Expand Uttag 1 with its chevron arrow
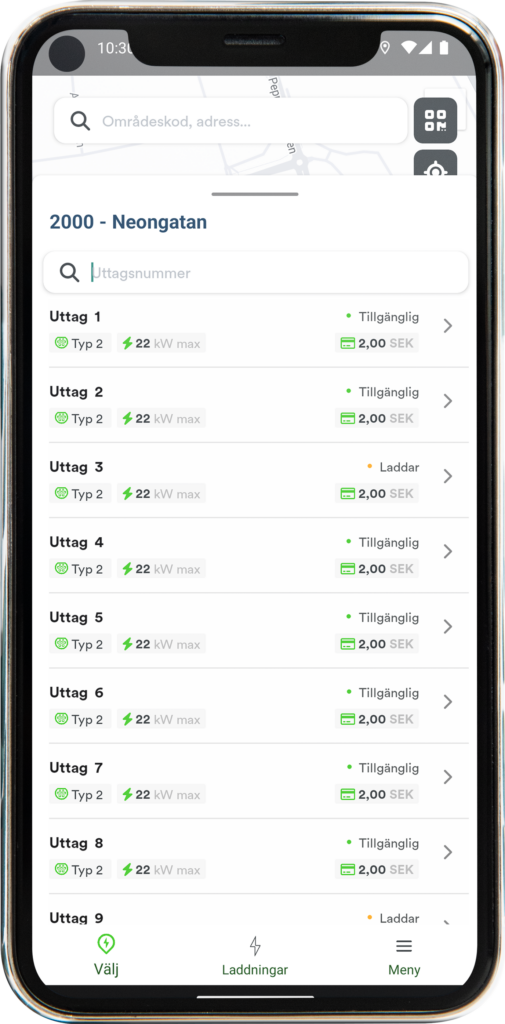 pos(448,326)
